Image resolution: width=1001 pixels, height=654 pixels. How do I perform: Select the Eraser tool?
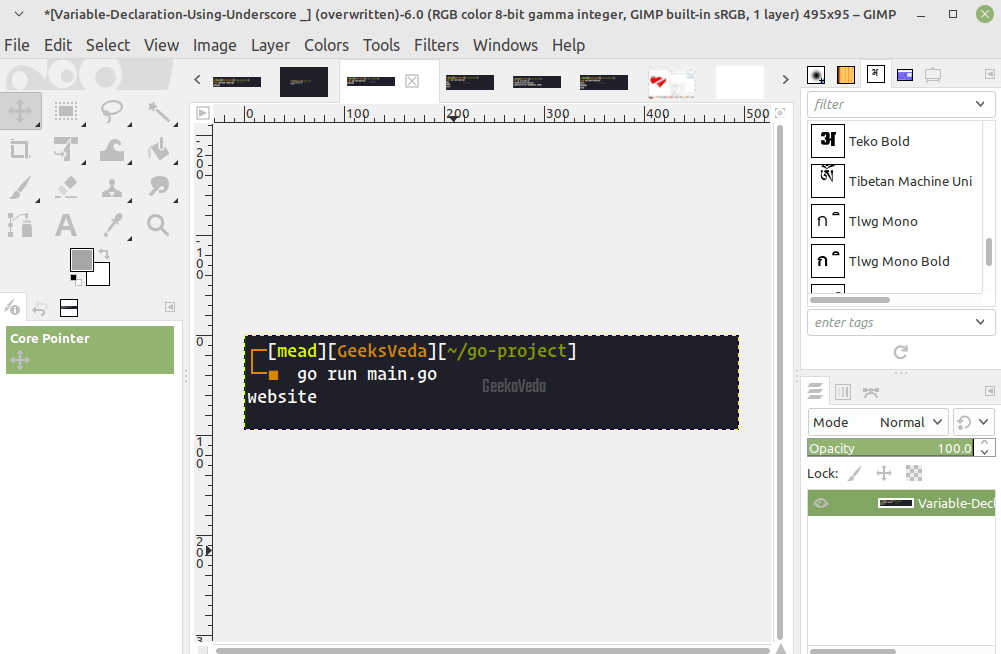tap(66, 187)
